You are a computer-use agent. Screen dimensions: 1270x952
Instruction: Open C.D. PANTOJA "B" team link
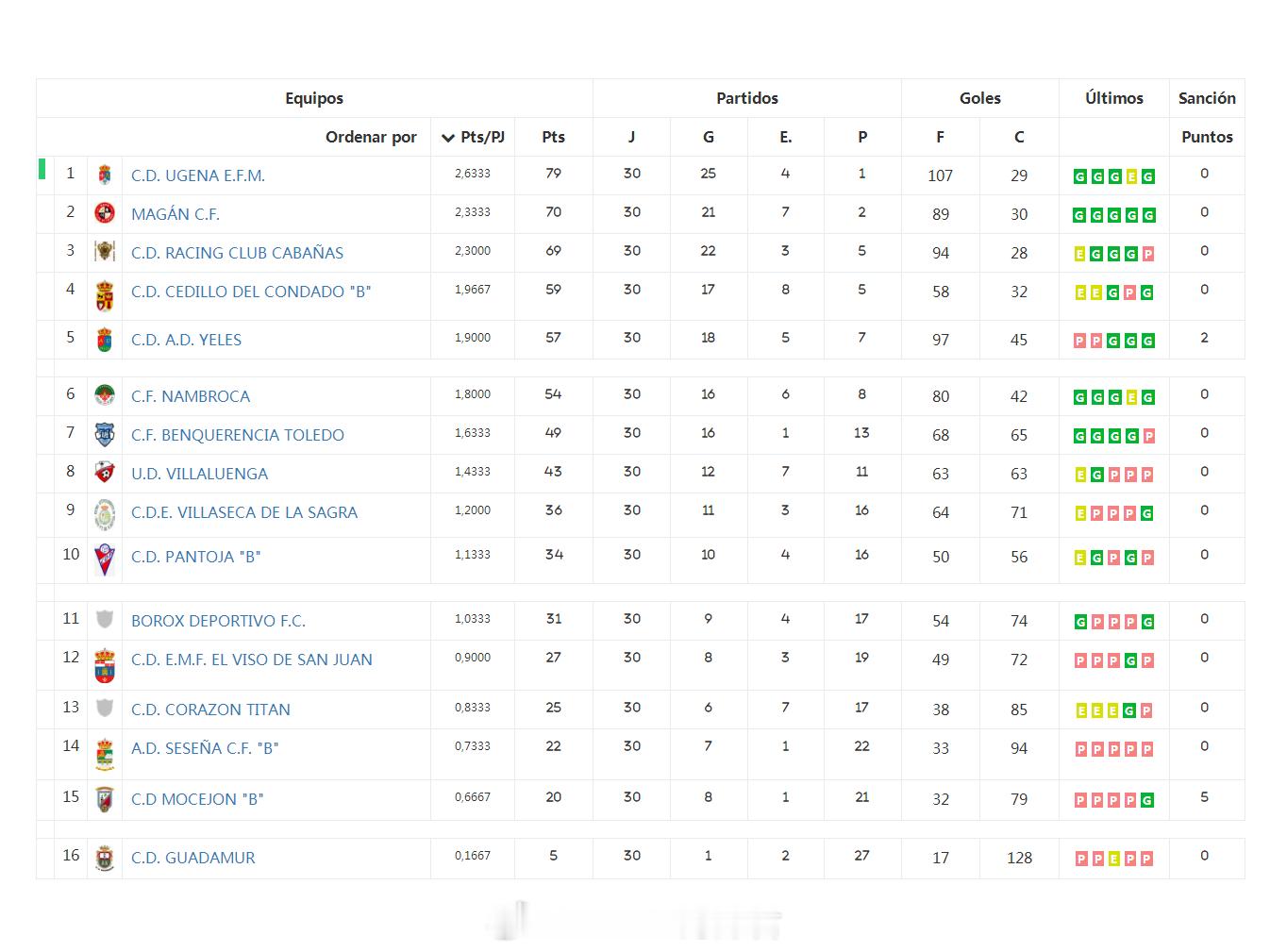pyautogui.click(x=195, y=557)
